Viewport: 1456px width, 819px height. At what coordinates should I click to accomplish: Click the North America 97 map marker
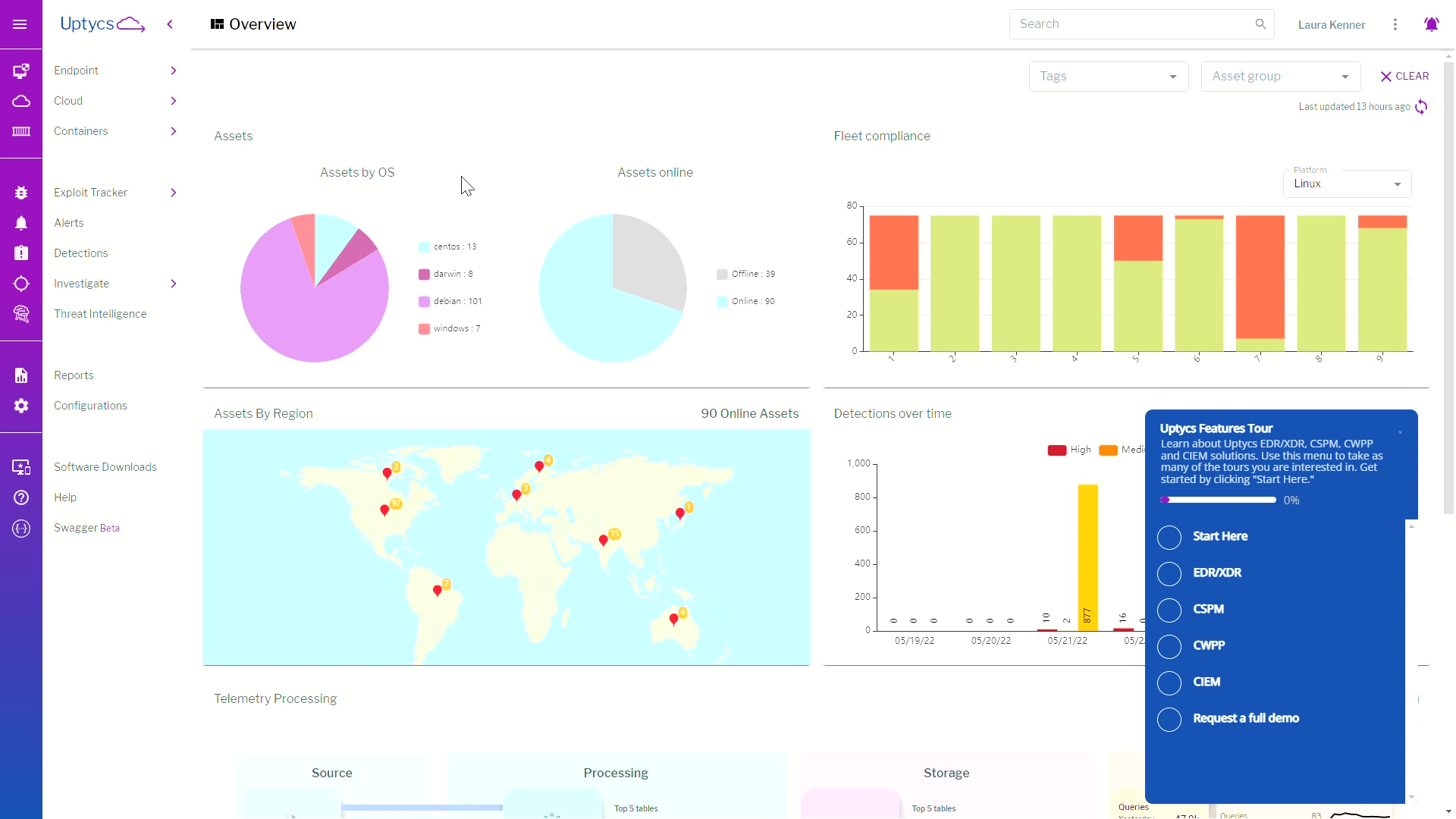(x=384, y=510)
